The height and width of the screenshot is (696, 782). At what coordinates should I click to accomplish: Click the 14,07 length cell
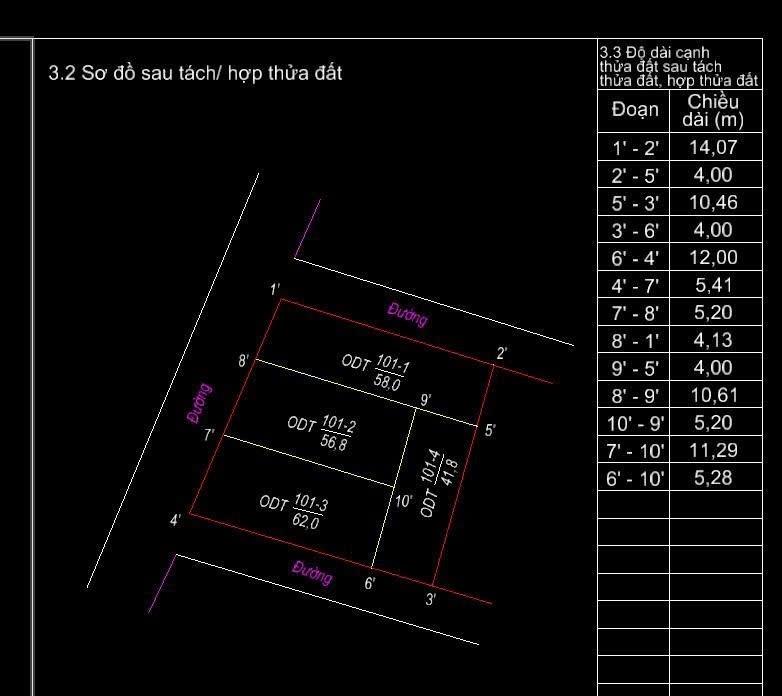point(713,148)
